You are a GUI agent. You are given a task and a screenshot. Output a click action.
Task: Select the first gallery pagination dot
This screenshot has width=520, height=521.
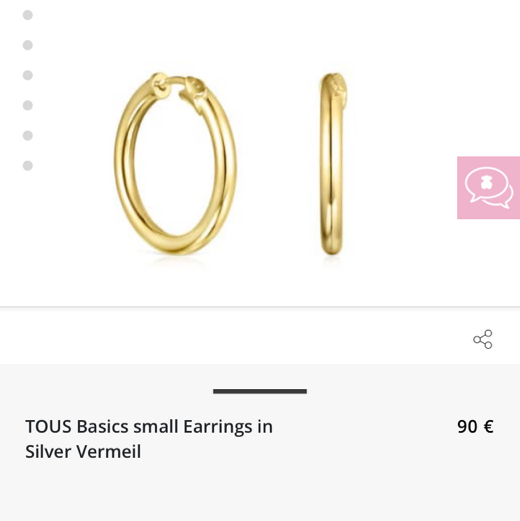28,15
